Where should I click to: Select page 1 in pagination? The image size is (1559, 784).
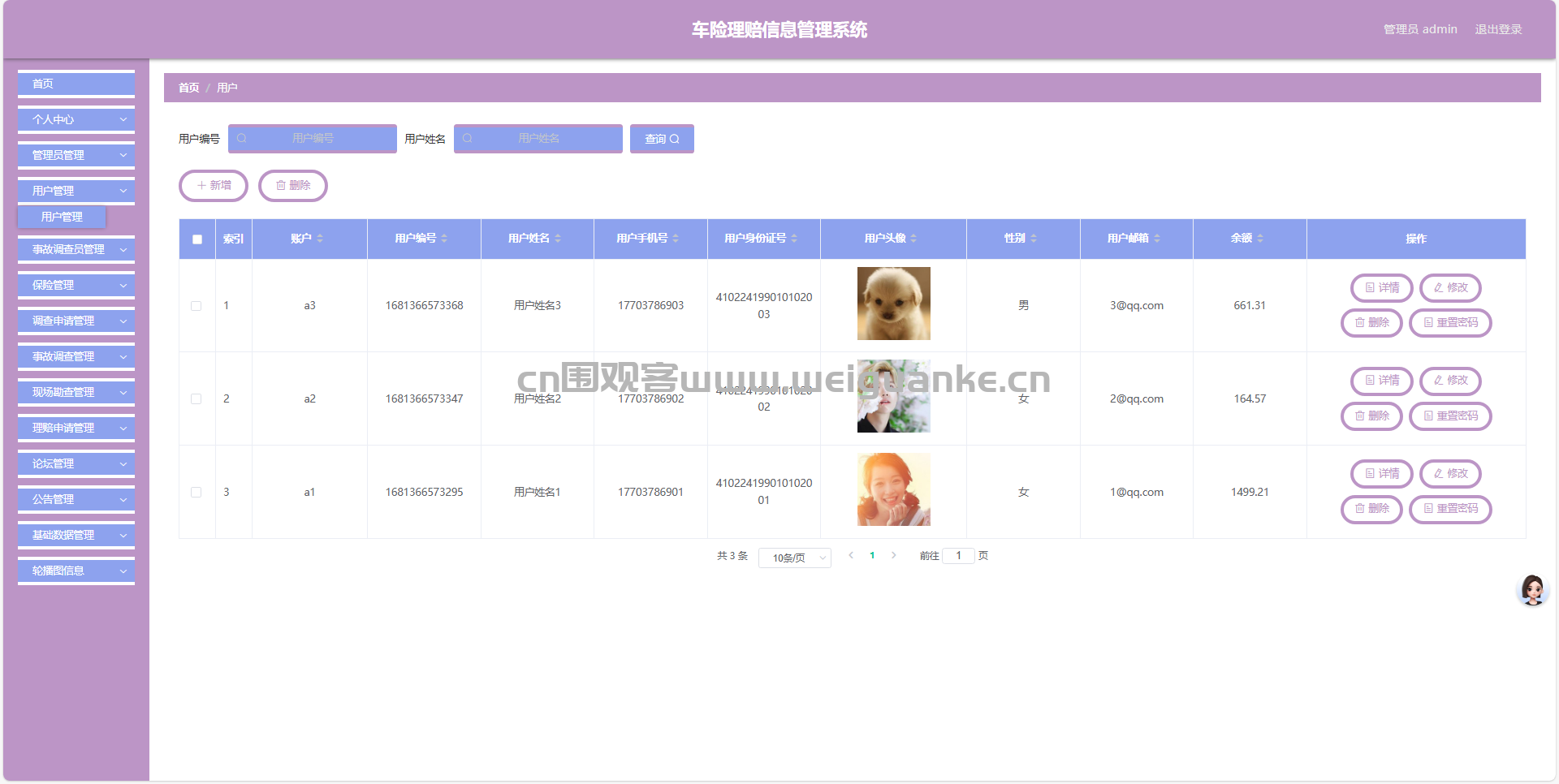[872, 556]
